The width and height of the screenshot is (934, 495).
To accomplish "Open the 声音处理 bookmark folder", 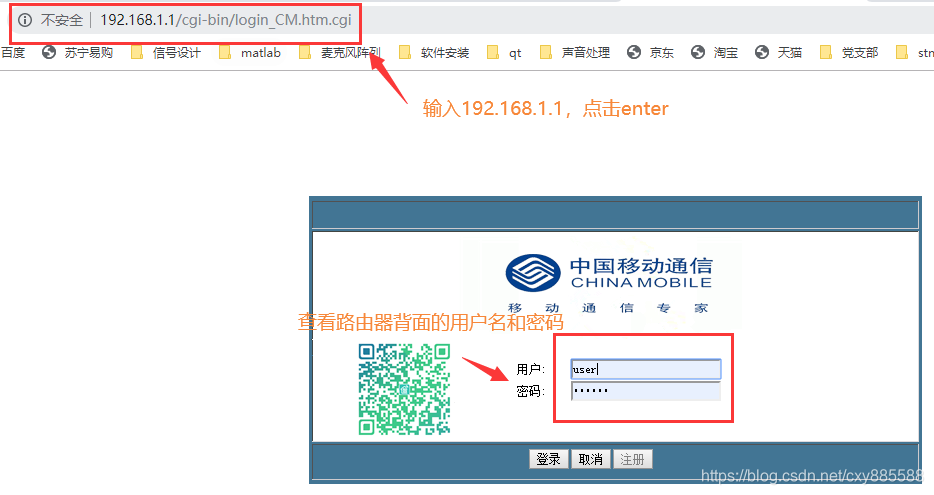I will [x=575, y=52].
